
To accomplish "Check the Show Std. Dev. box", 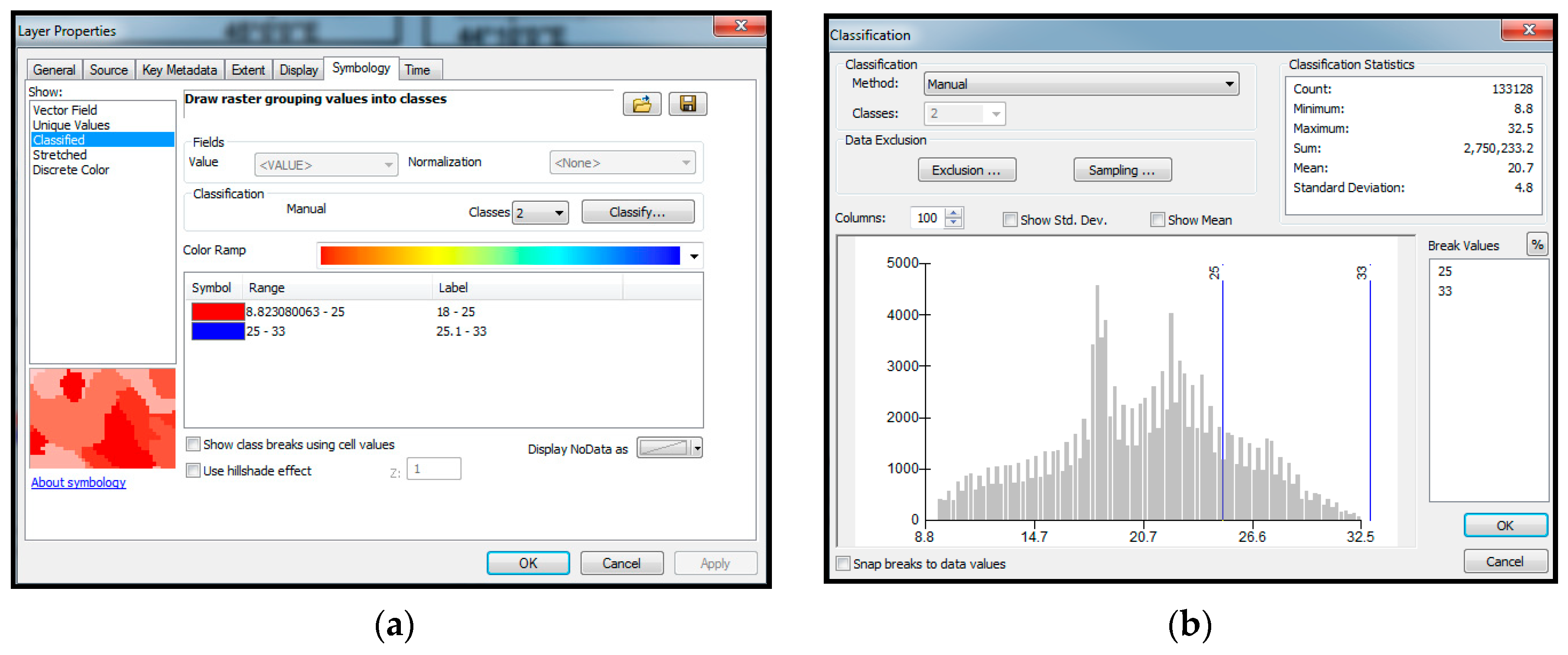I will [x=1010, y=220].
